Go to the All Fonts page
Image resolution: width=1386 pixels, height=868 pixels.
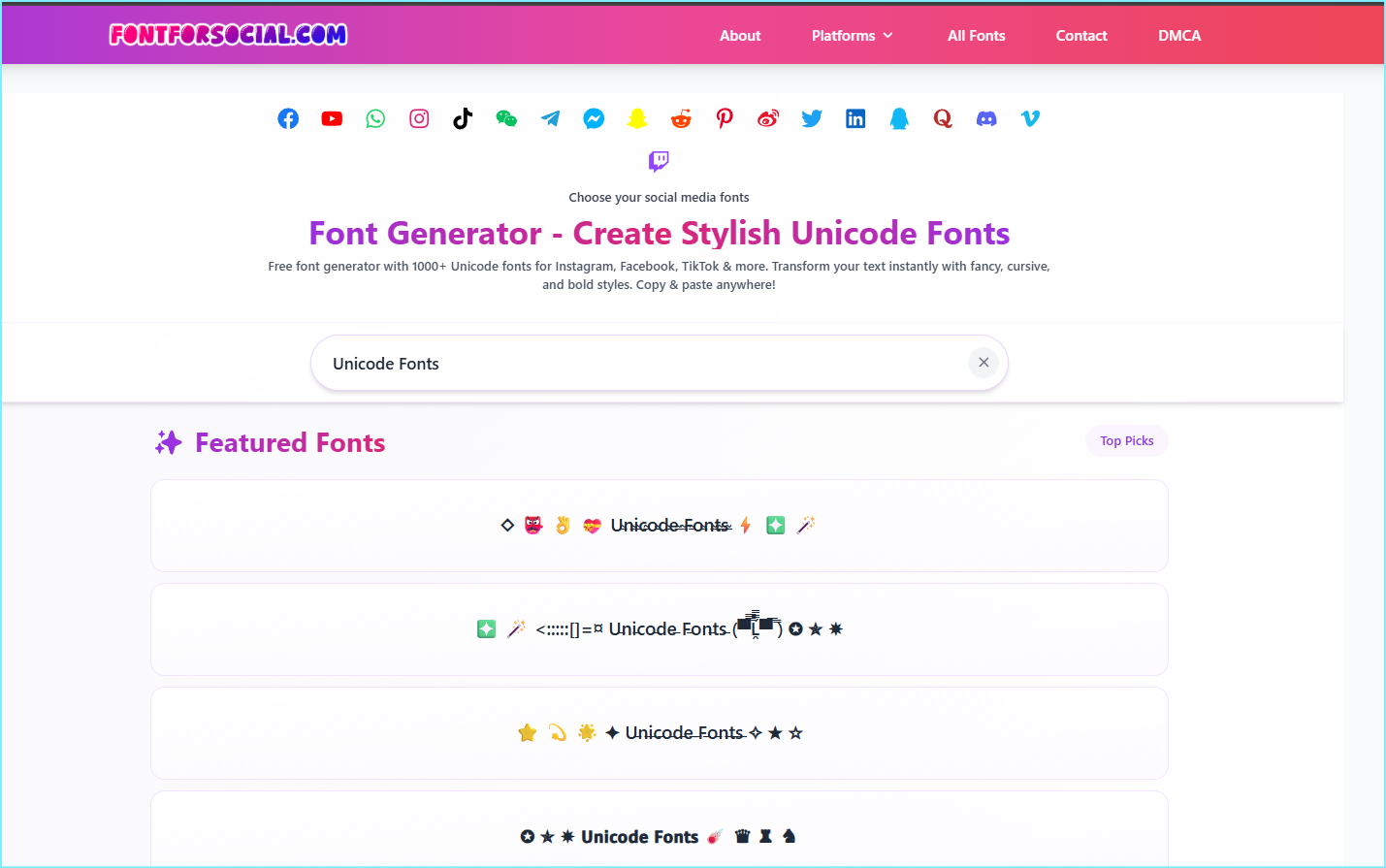976,36
